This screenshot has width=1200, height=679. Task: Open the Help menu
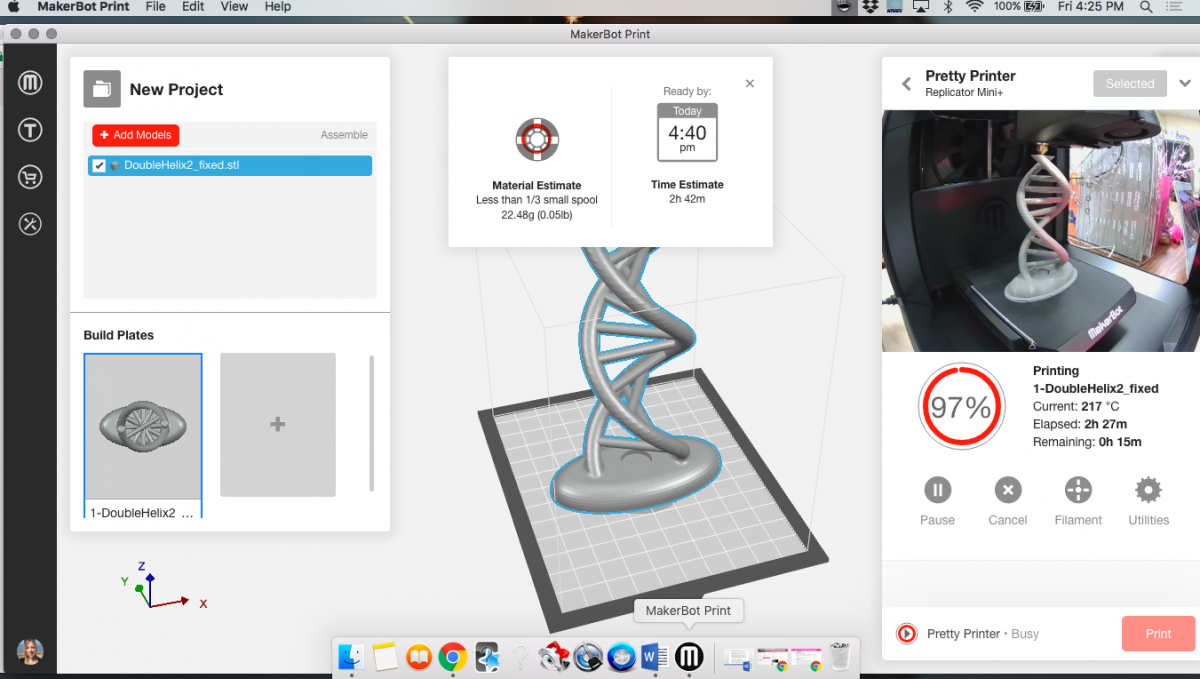(277, 7)
